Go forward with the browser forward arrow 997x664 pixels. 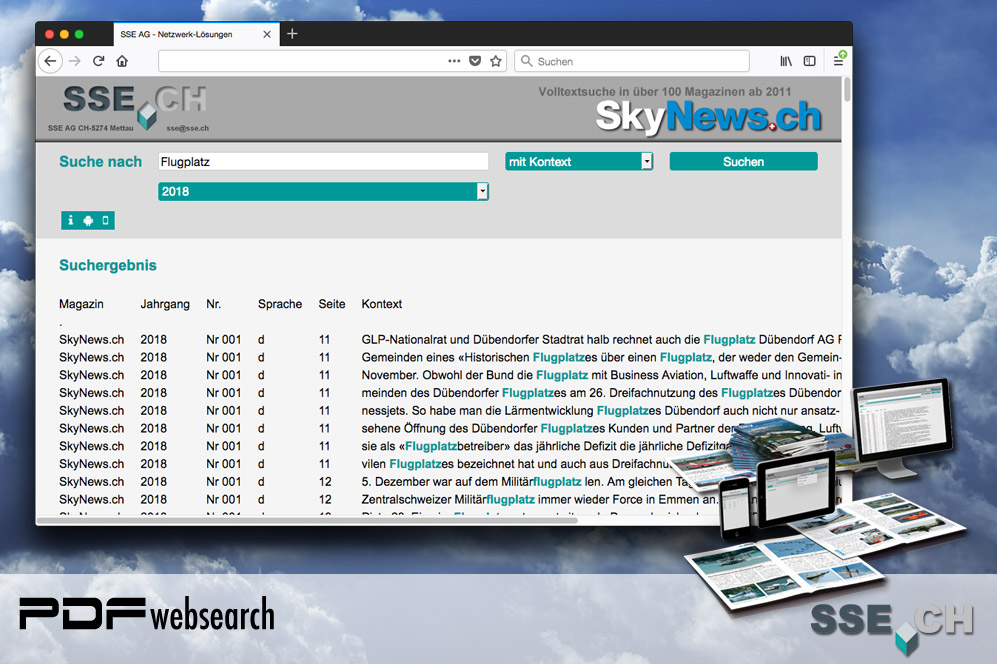click(74, 61)
